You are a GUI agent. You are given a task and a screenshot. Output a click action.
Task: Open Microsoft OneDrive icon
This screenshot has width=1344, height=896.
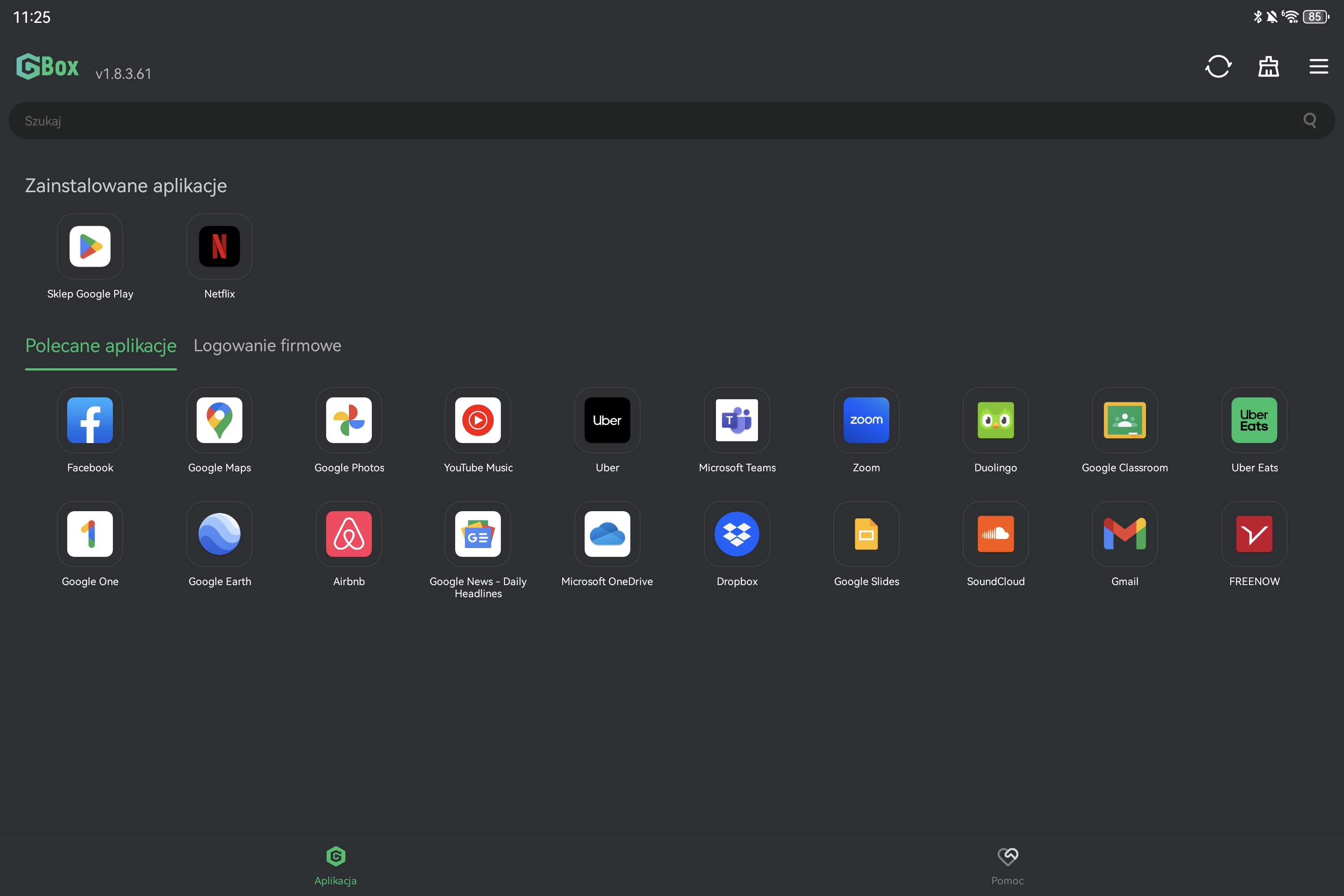pos(607,534)
